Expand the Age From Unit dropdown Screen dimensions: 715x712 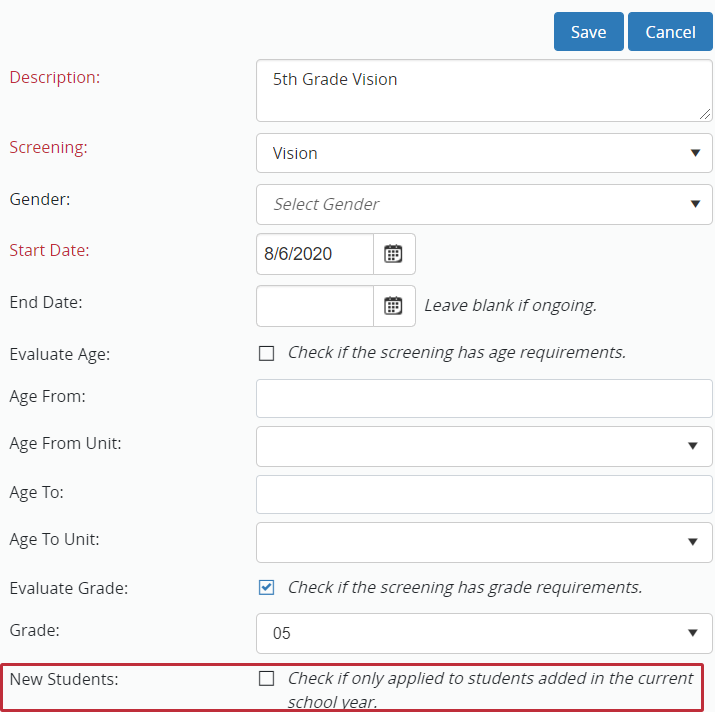tap(484, 445)
